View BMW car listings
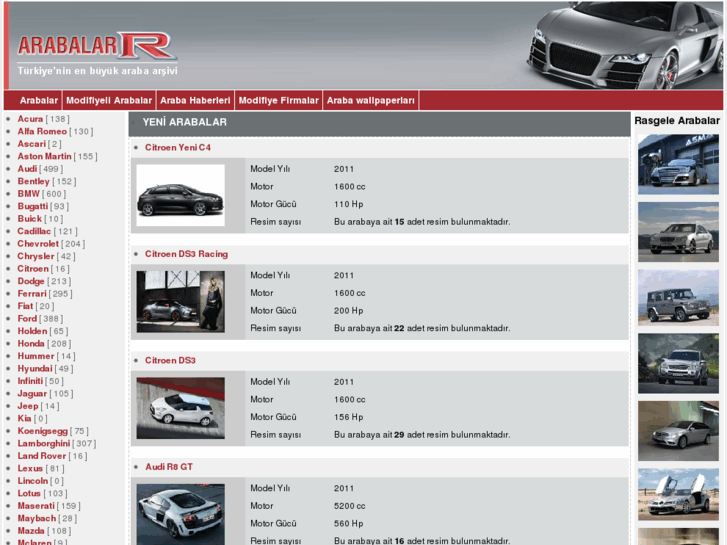The width and height of the screenshot is (727, 545). (29, 194)
